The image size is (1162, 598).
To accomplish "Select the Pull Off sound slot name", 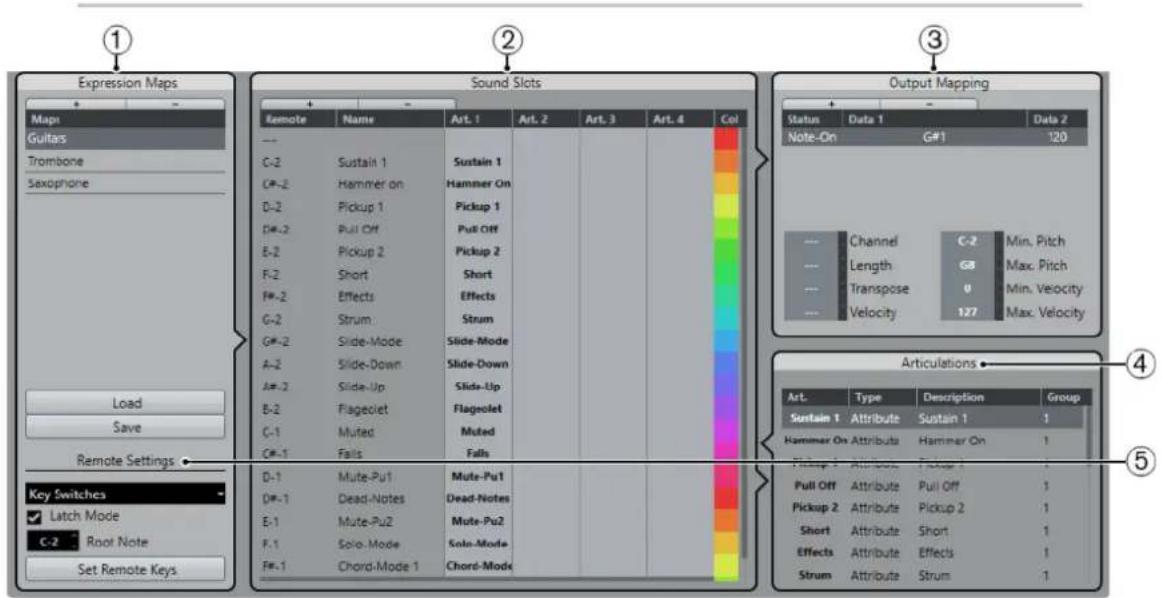I will [x=358, y=230].
